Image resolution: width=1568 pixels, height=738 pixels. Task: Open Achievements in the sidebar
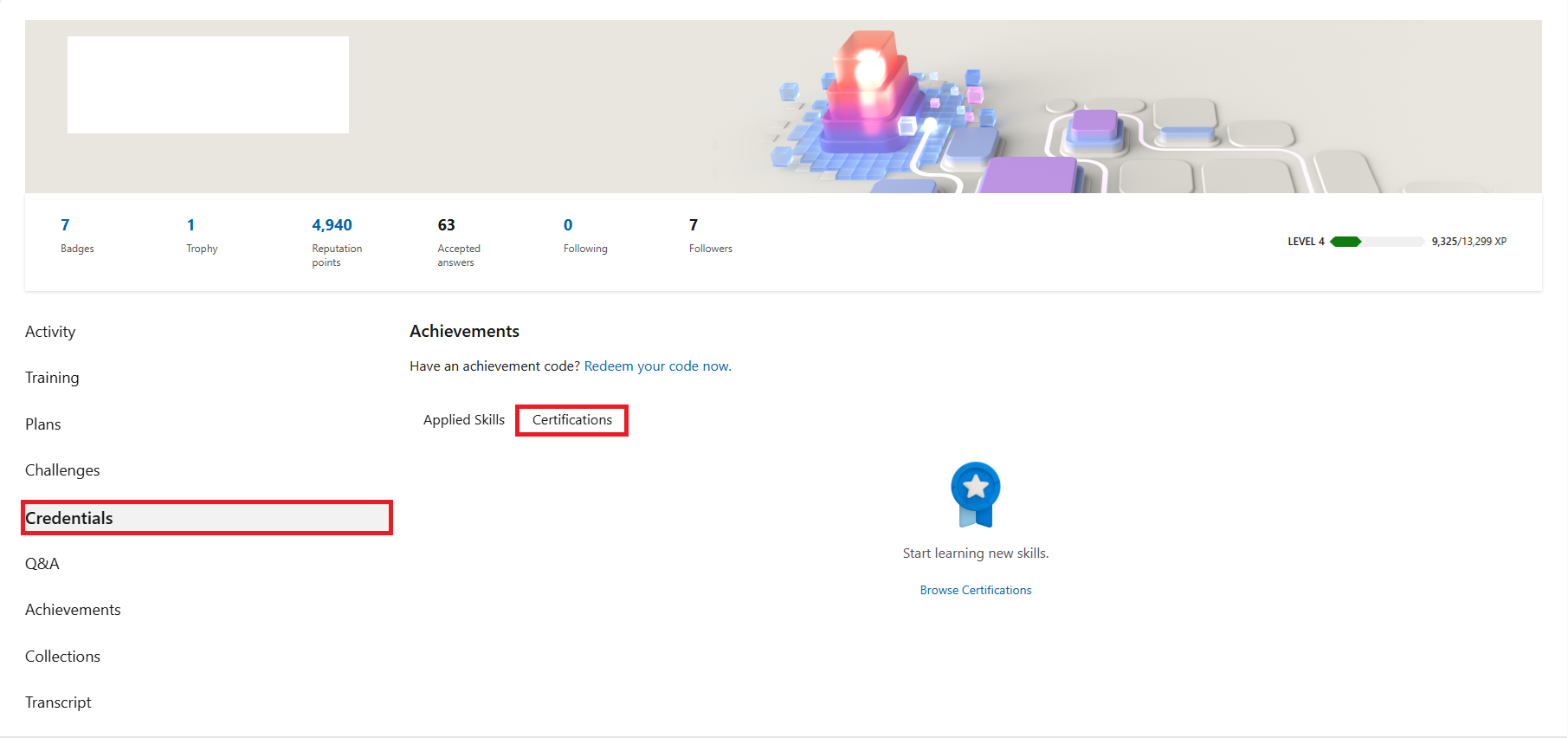point(73,610)
